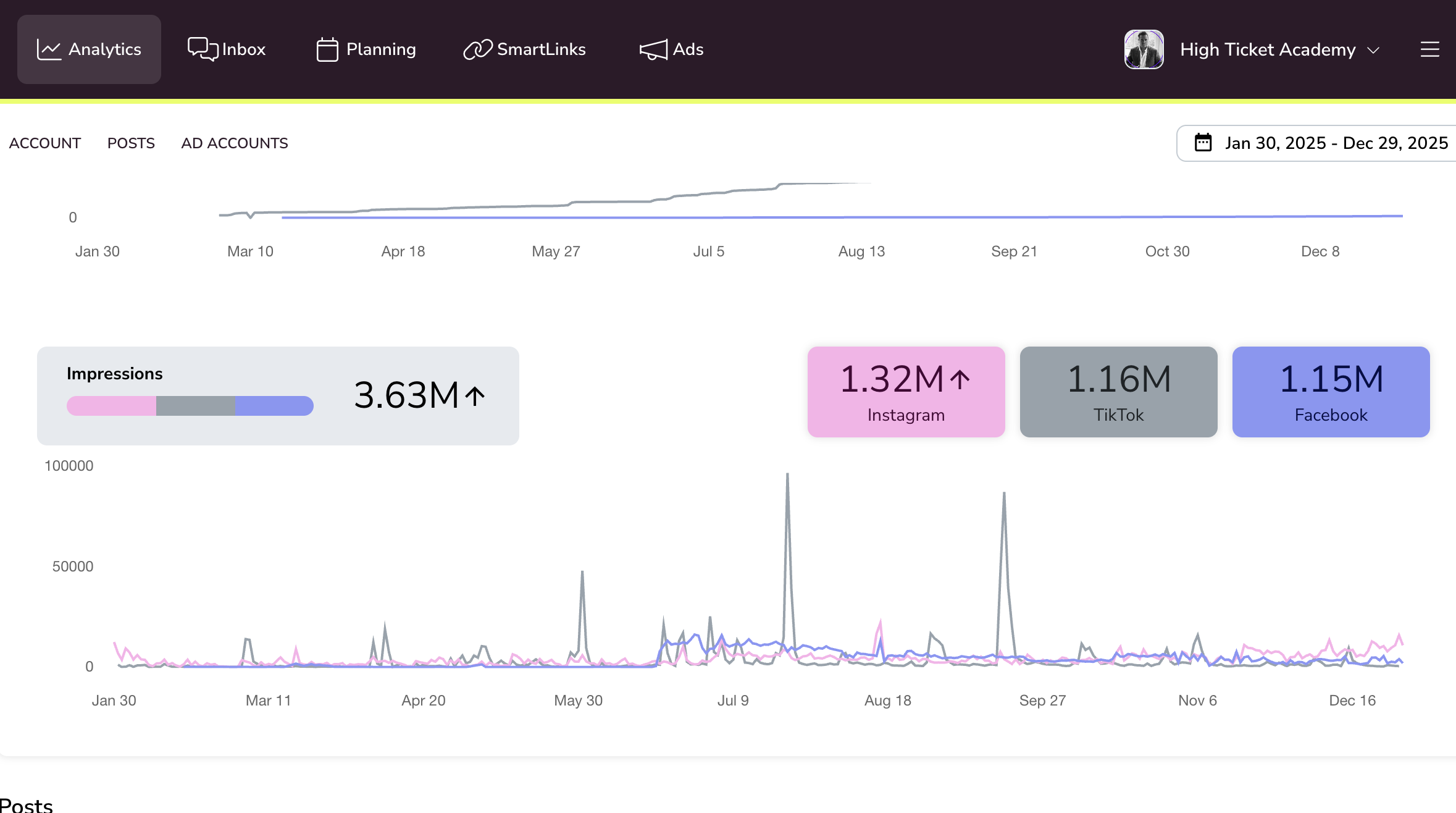The height and width of the screenshot is (813, 1456).
Task: Click the TikTok spike near Sep 27
Action: pos(1004,494)
